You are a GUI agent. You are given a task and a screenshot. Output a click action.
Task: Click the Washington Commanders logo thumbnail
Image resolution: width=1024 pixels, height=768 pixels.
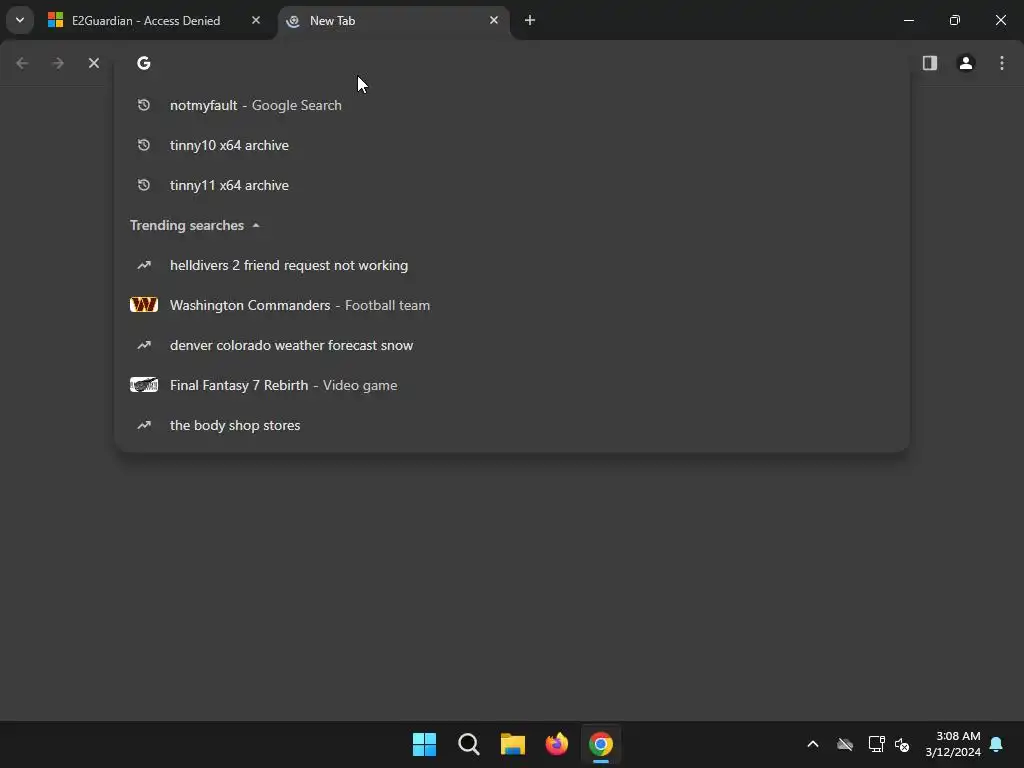pos(144,305)
